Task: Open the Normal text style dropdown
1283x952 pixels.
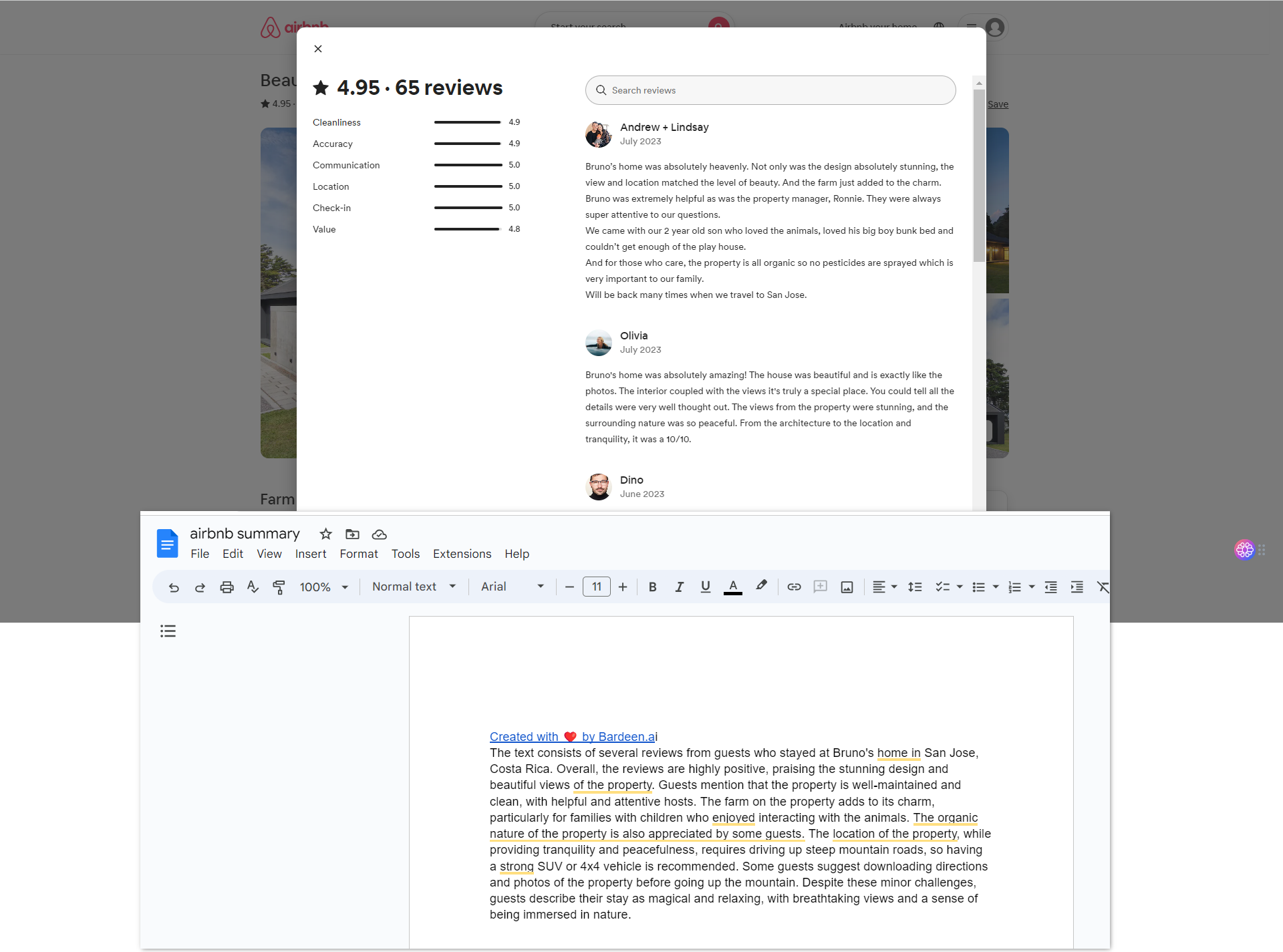Action: coord(414,587)
